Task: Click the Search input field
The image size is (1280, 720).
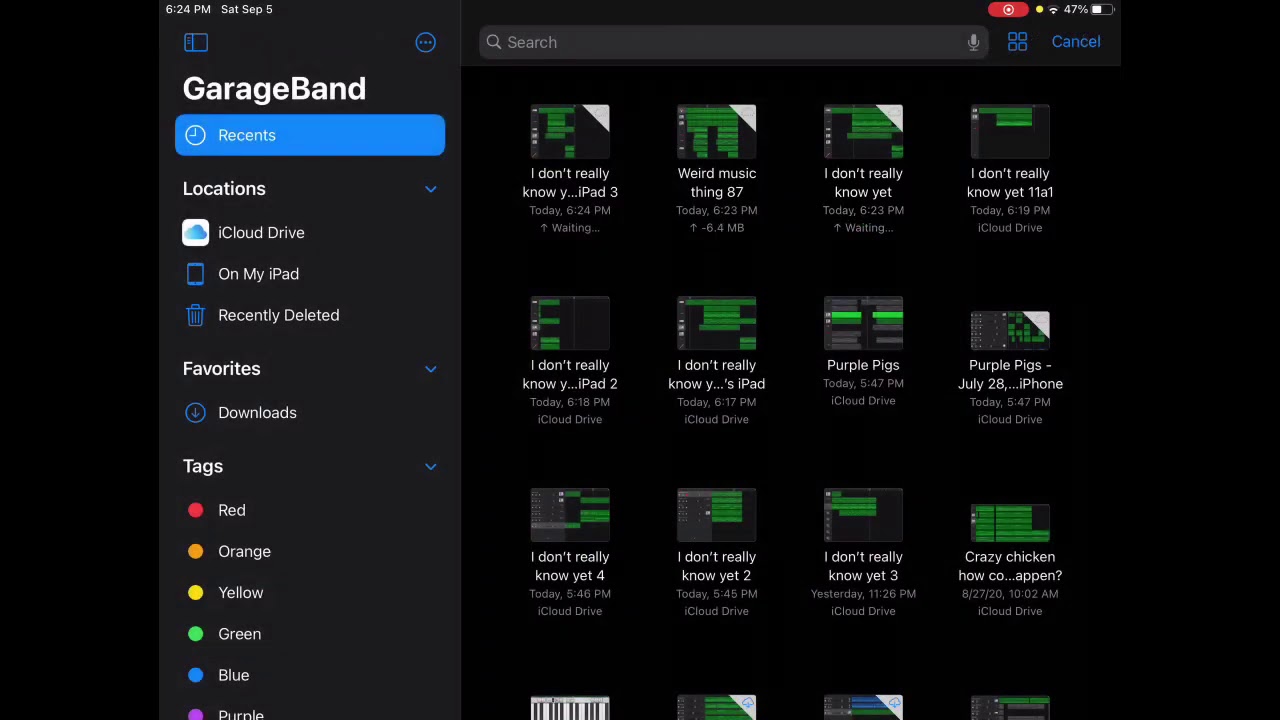Action: pos(733,42)
